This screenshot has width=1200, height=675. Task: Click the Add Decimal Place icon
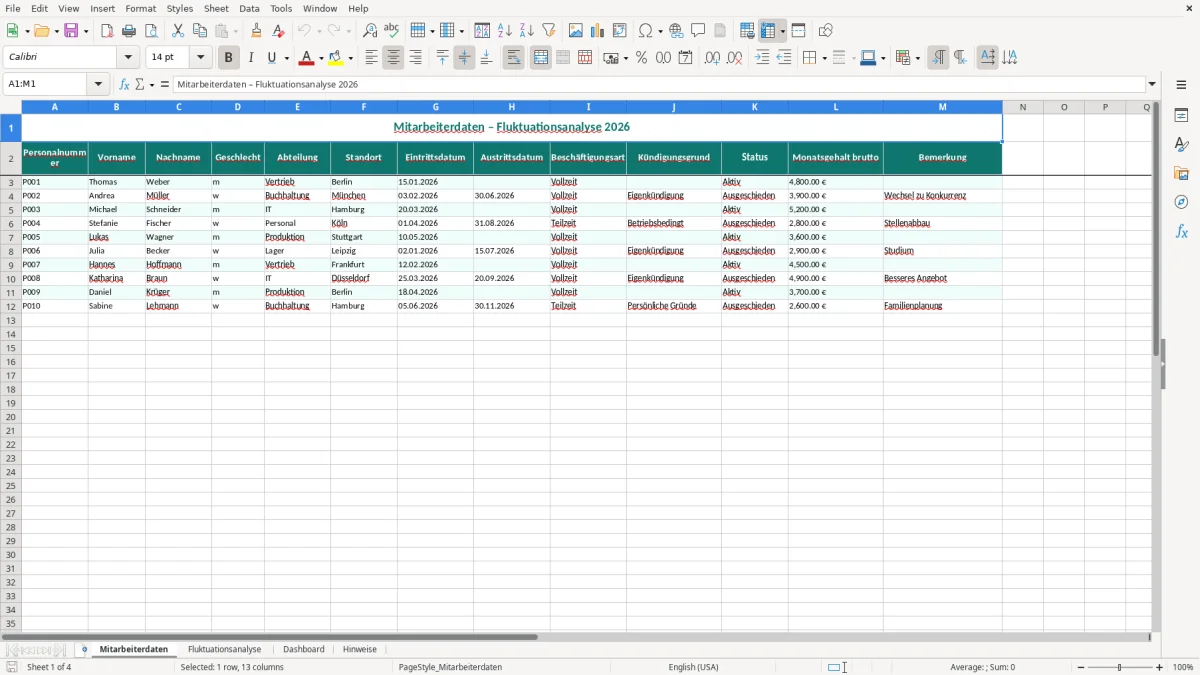712,58
